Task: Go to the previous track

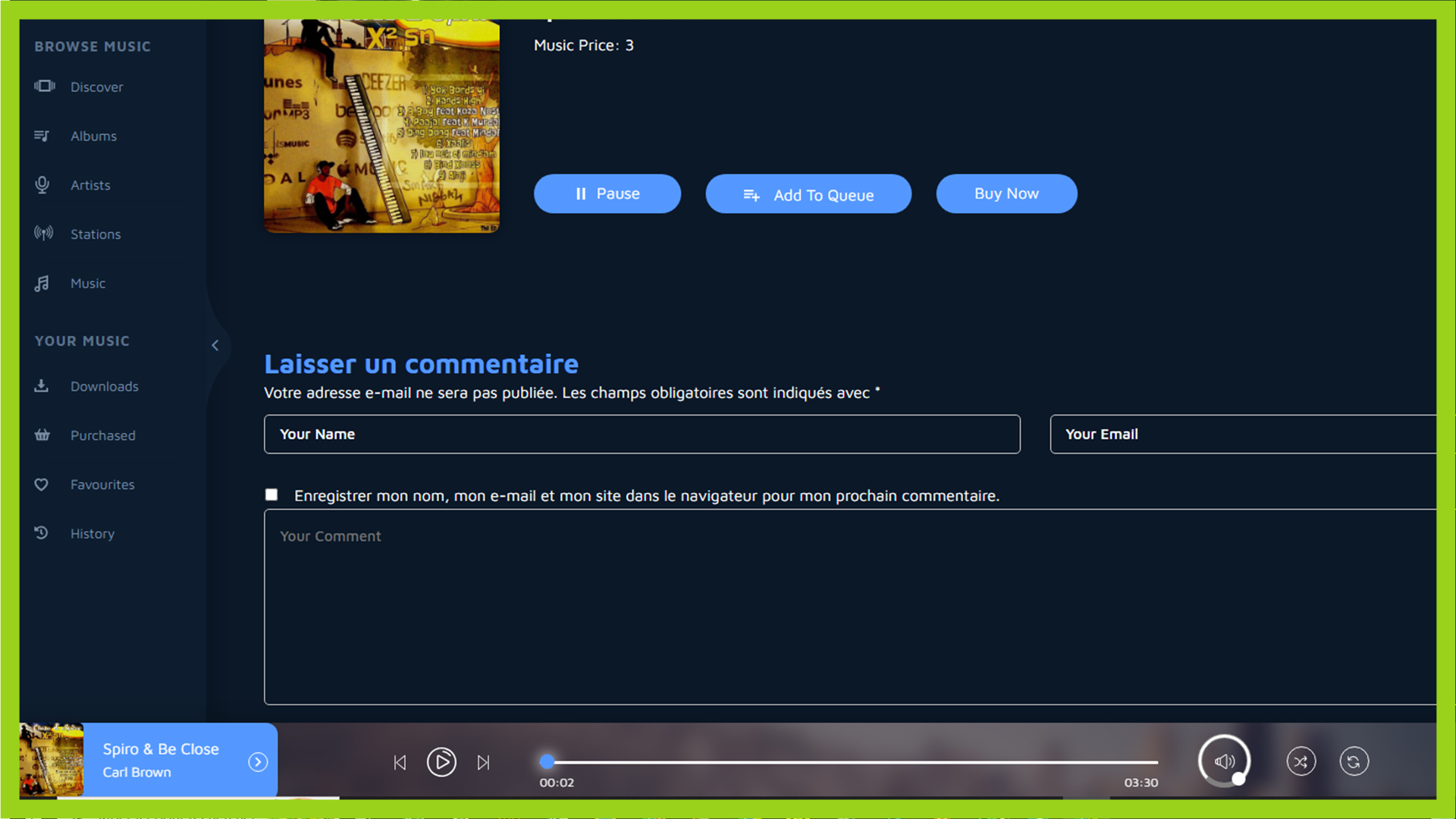Action: tap(400, 762)
